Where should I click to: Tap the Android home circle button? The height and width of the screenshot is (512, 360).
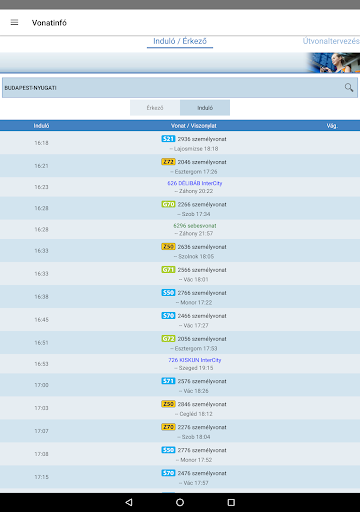tap(180, 502)
